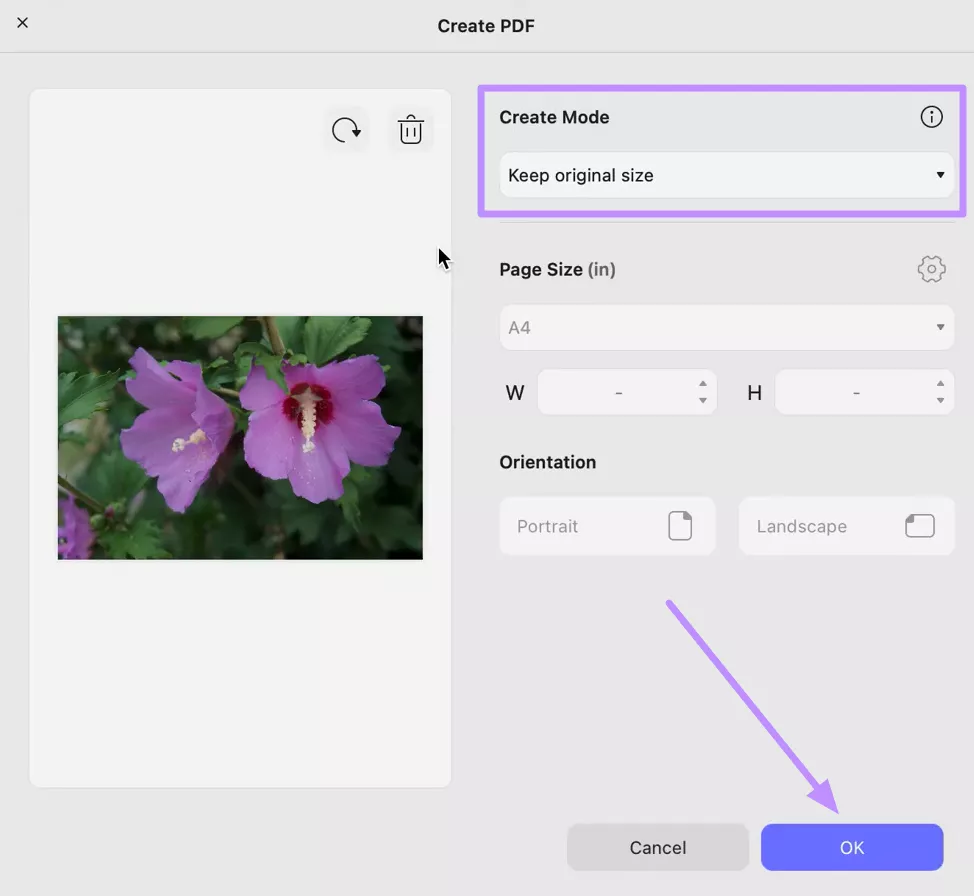This screenshot has width=974, height=896.
Task: Delete the image using the trash icon
Action: tap(410, 129)
